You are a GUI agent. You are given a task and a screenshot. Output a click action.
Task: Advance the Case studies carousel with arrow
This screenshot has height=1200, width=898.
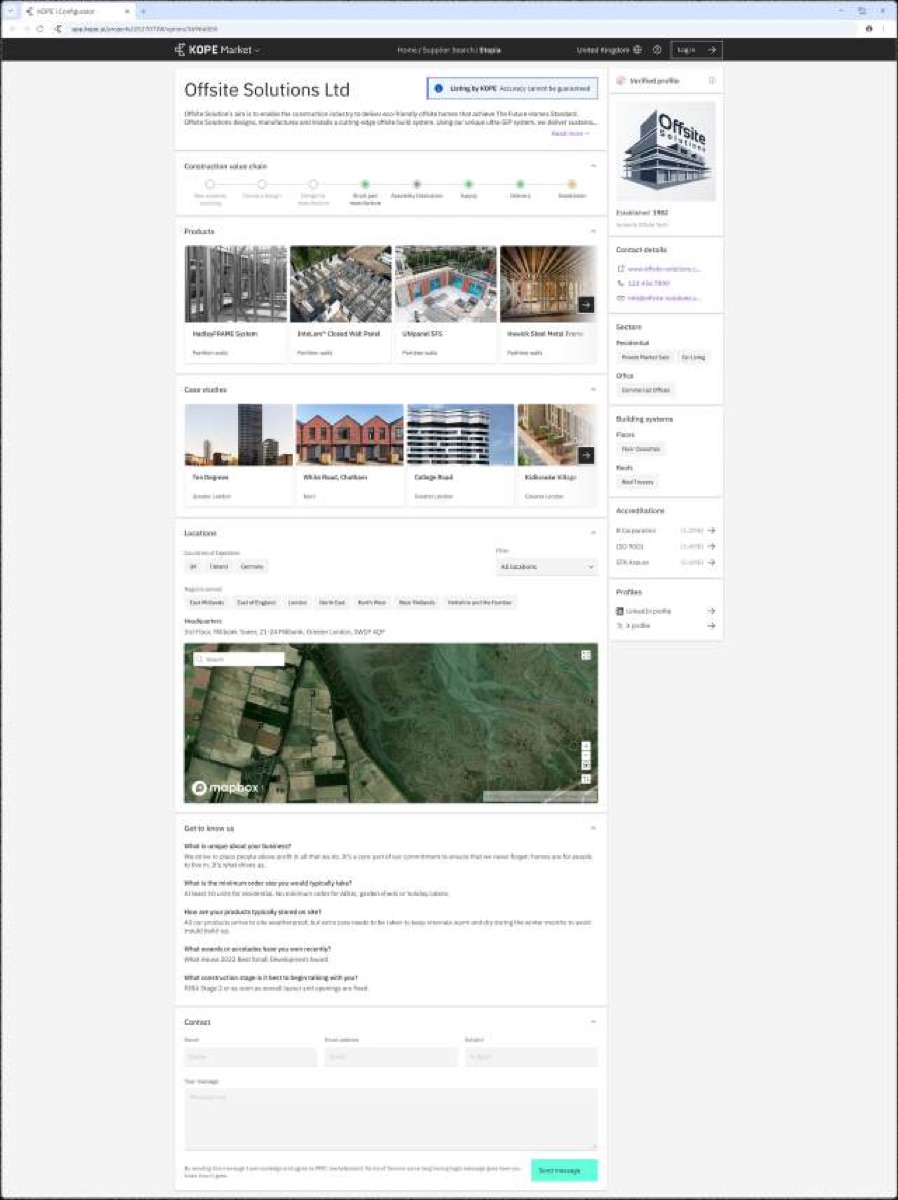click(586, 455)
